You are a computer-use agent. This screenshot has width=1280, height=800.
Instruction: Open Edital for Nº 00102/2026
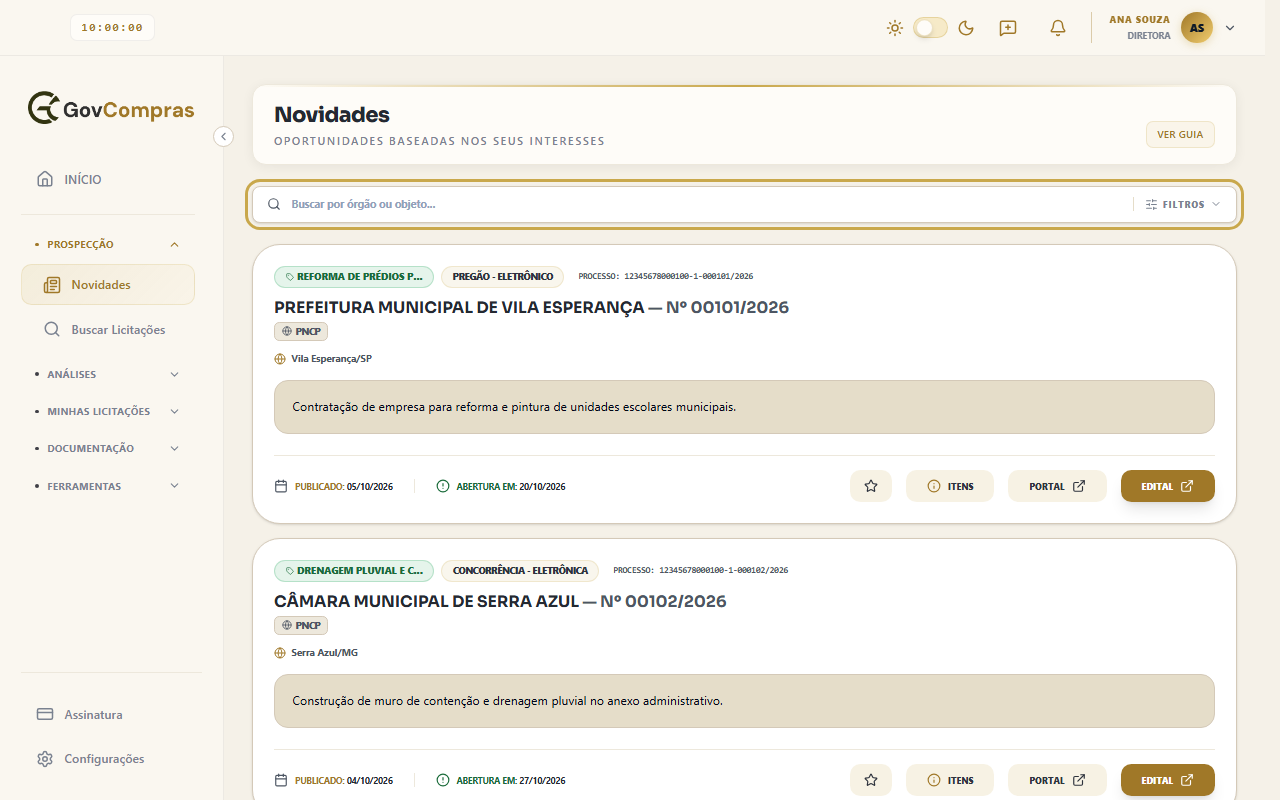pyautogui.click(x=1168, y=780)
